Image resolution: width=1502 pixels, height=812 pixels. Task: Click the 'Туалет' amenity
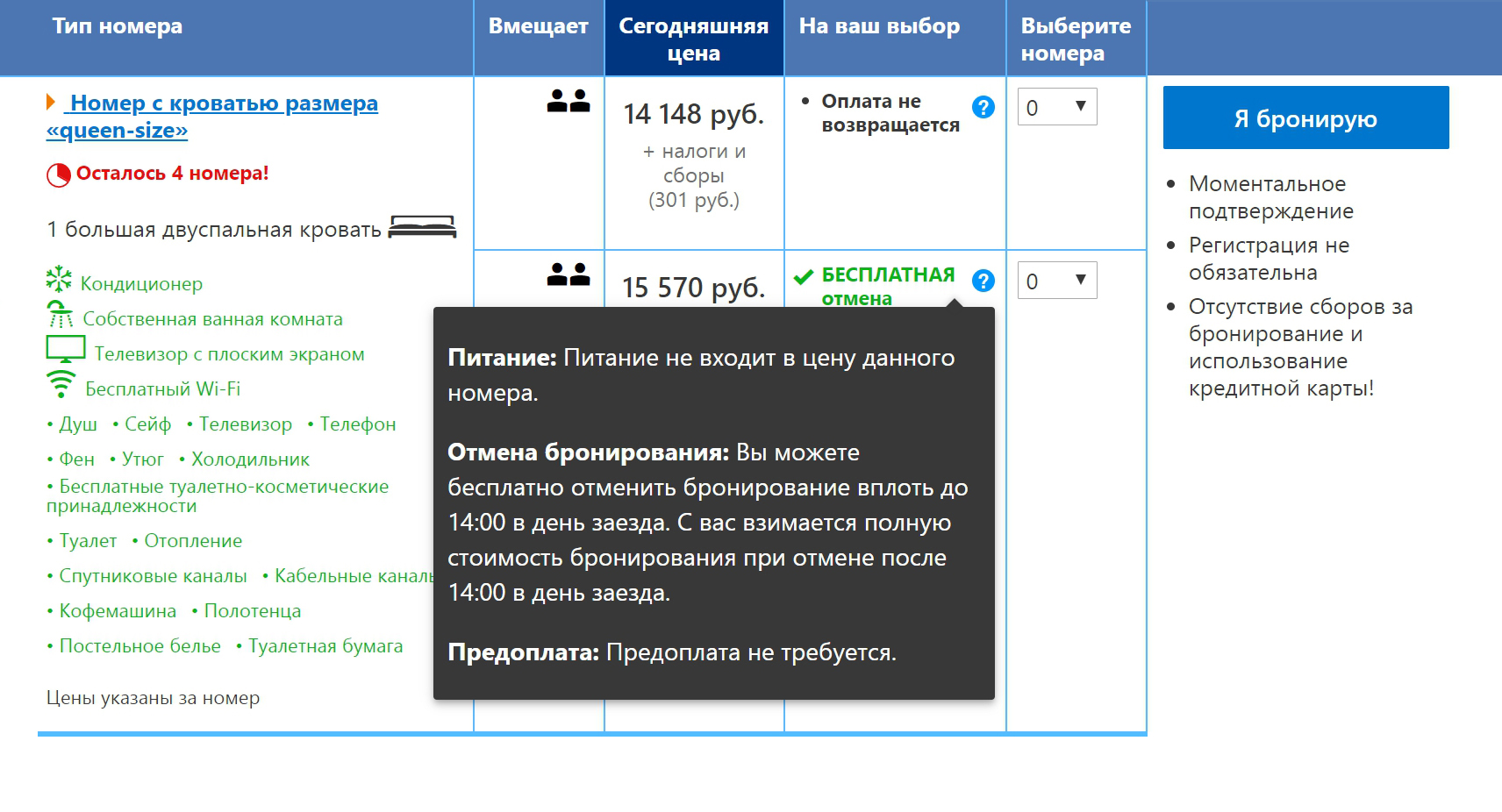coord(88,541)
